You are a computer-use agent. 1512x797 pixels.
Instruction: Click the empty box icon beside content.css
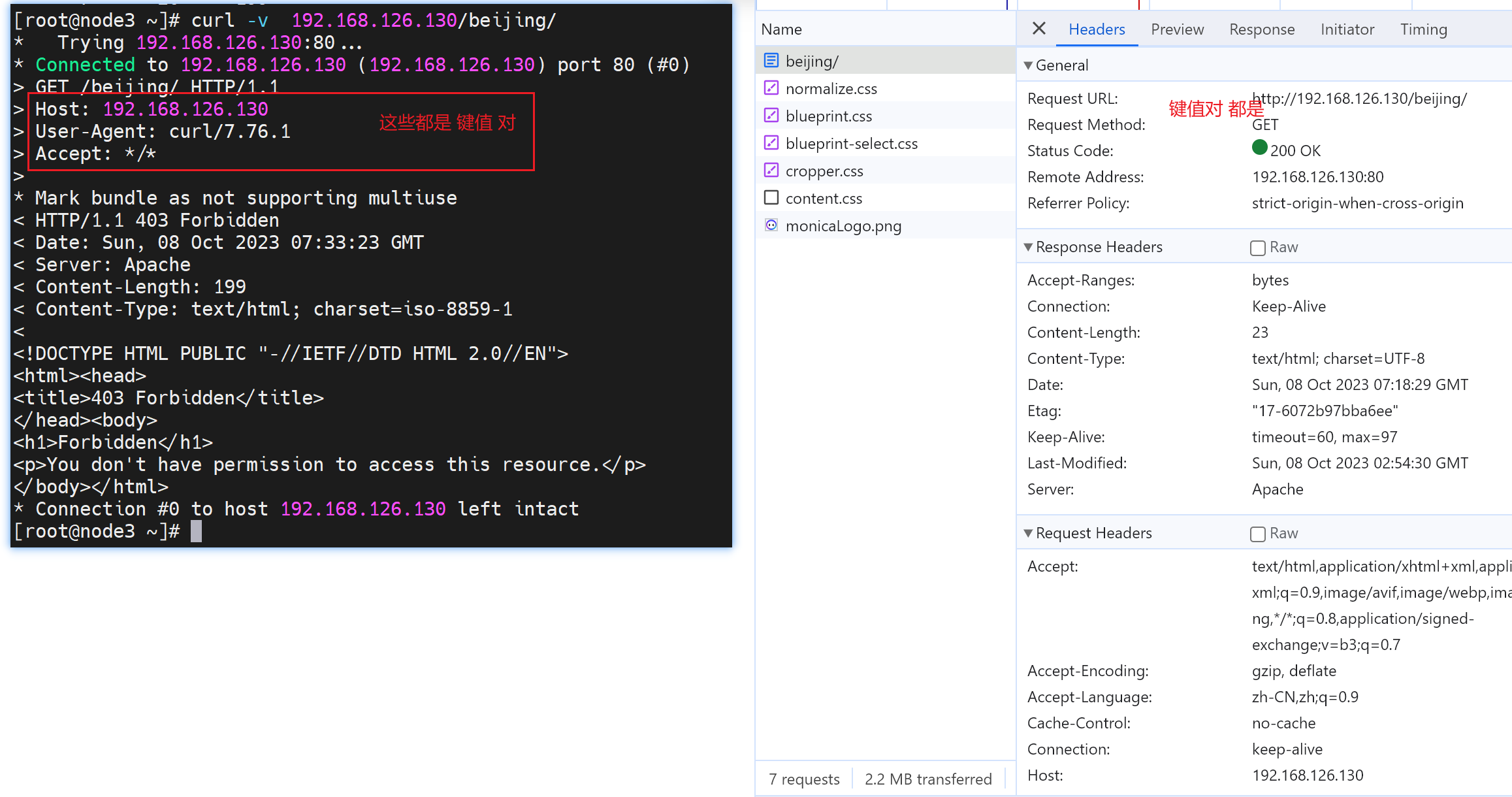(x=771, y=197)
